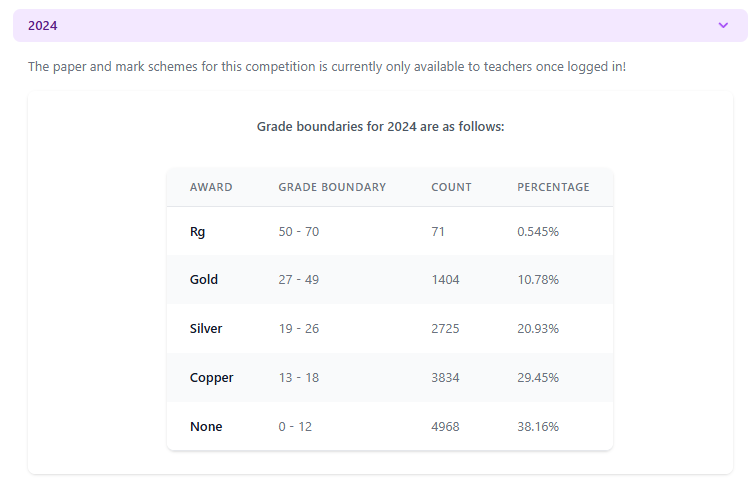Viewport: 751px width, 489px height.
Task: Click the Rg grade boundary 50 - 70
Action: pyautogui.click(x=299, y=231)
